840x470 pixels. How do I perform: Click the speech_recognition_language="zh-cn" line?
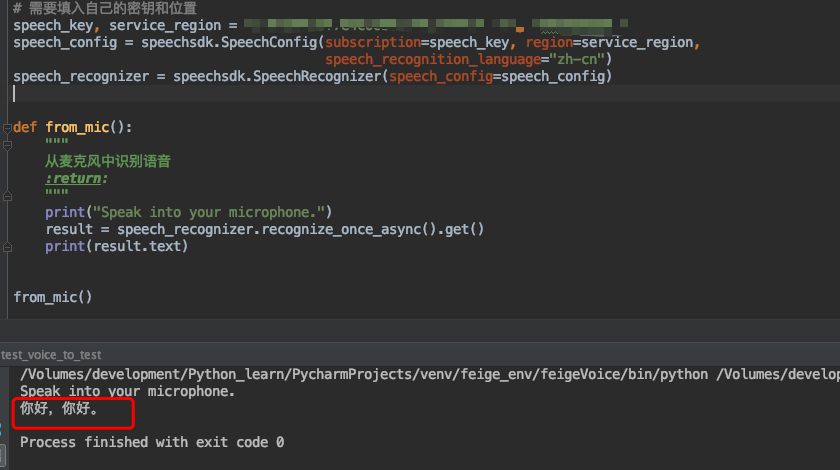click(x=468, y=59)
